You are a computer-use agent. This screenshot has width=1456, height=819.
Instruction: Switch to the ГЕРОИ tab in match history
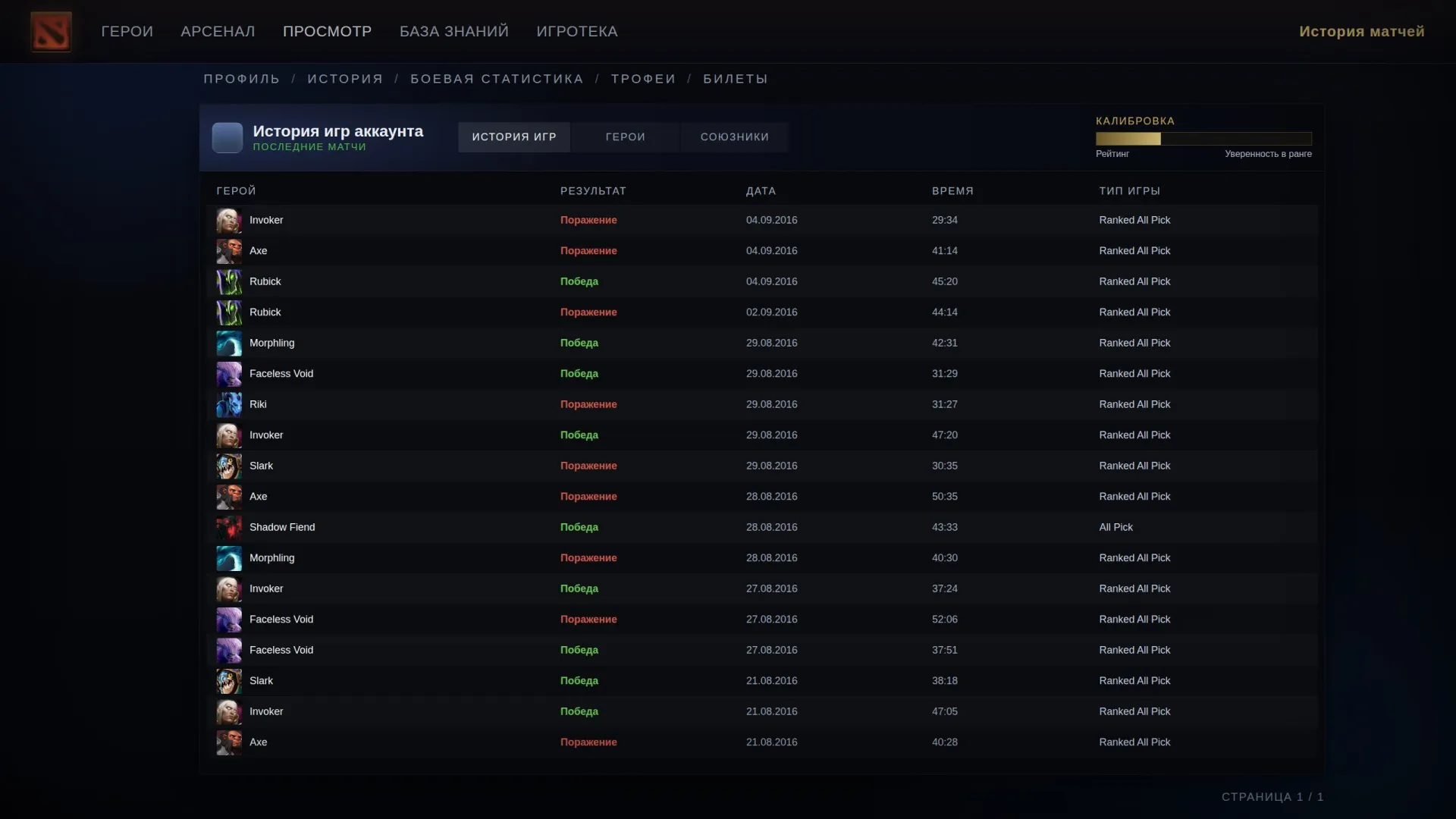coord(626,137)
